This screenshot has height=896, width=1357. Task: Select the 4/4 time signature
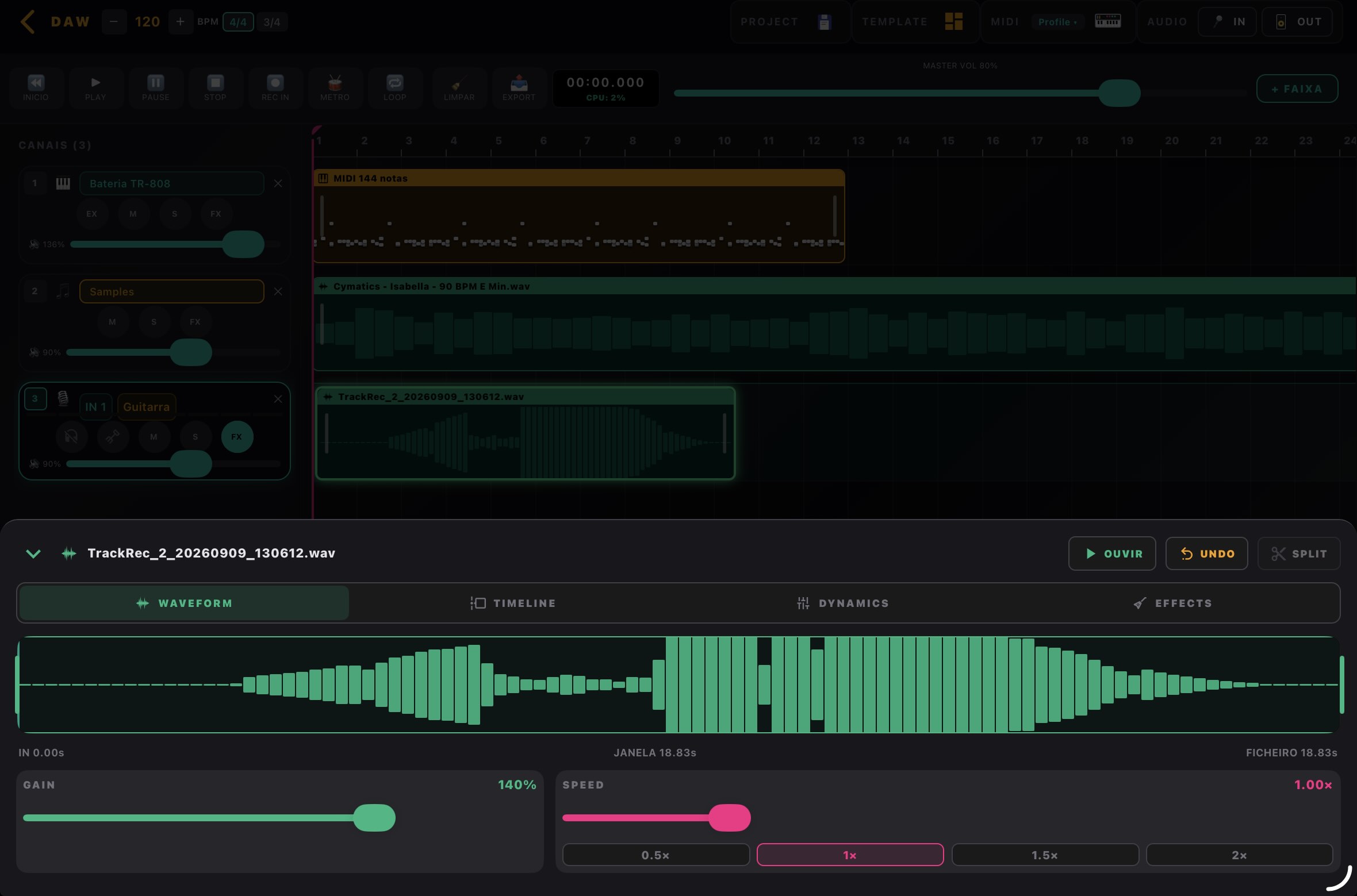[238, 22]
